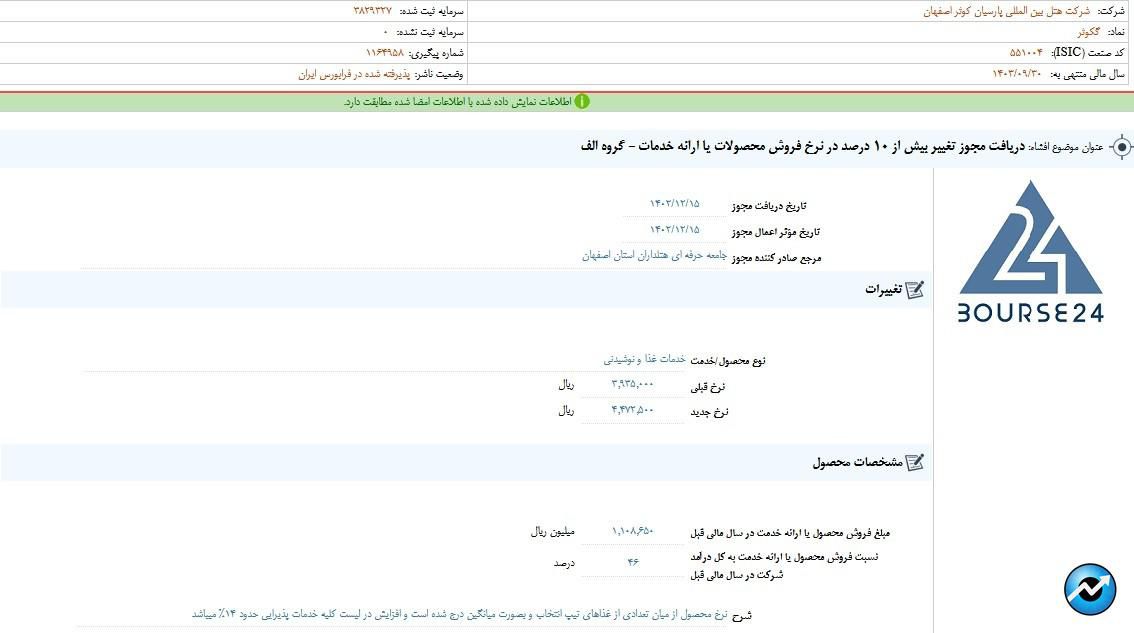Click the مرجع صادر کننده مجوز label
Image resolution: width=1134 pixels, height=633 pixels.
click(x=776, y=258)
